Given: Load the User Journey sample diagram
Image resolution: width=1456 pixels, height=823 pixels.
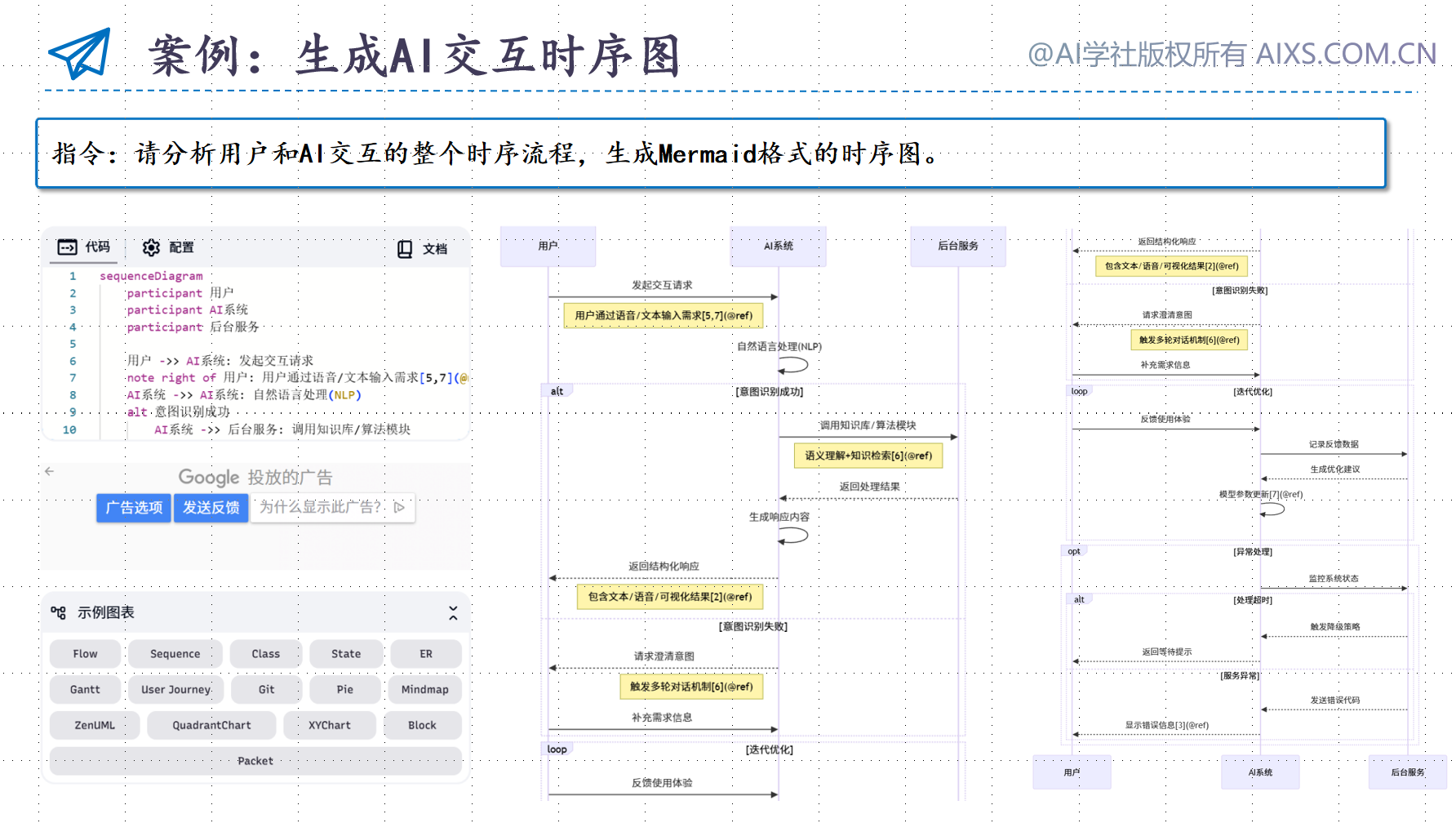Looking at the screenshot, I should coord(176,690).
